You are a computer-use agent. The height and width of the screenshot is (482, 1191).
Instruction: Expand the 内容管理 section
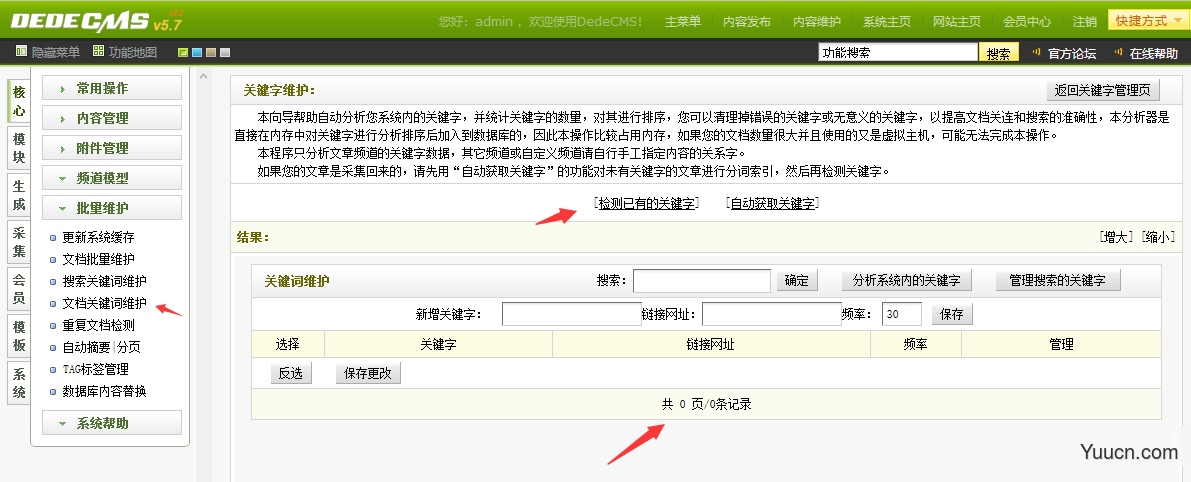point(111,118)
